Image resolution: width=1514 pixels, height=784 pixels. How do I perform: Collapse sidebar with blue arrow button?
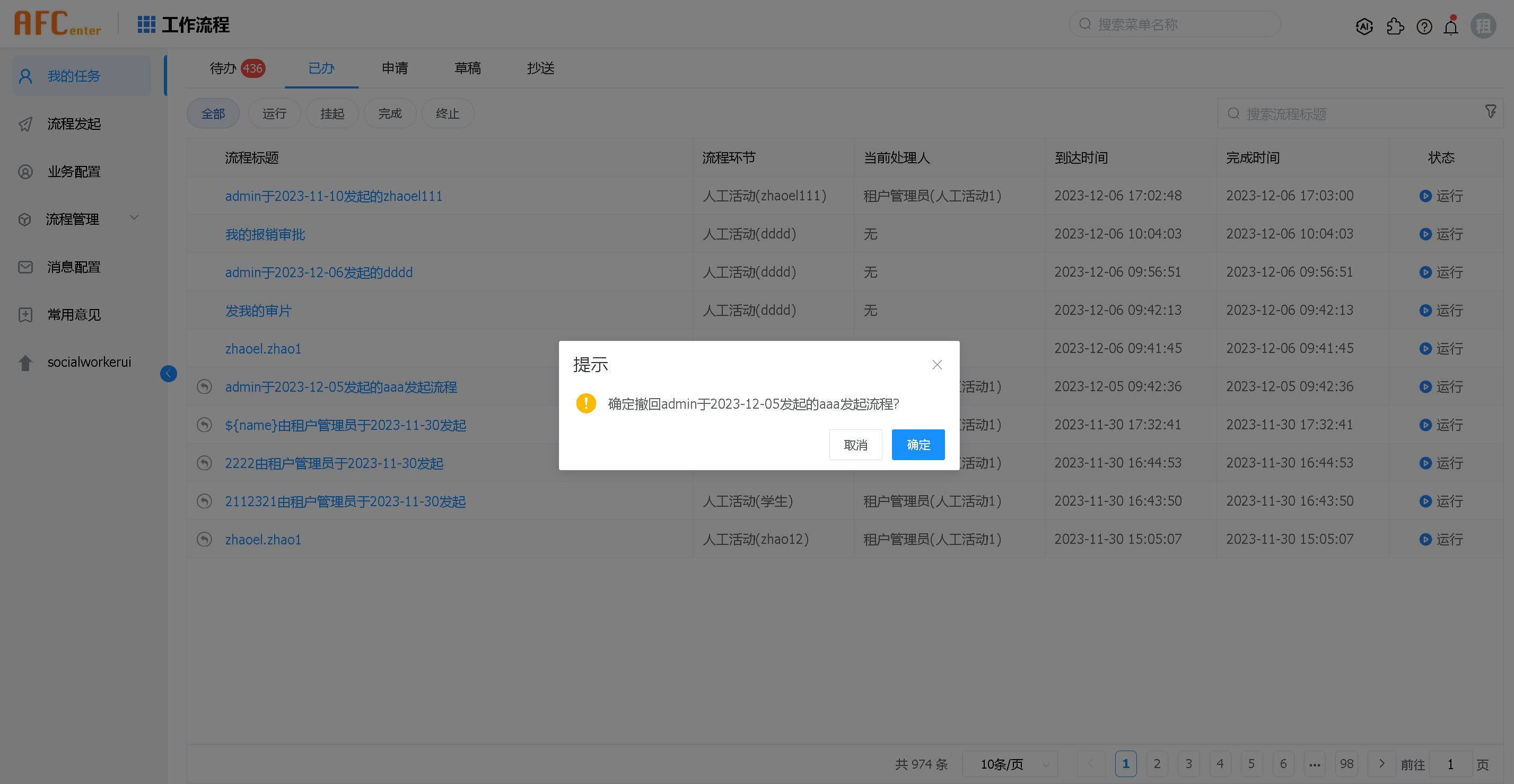point(168,374)
